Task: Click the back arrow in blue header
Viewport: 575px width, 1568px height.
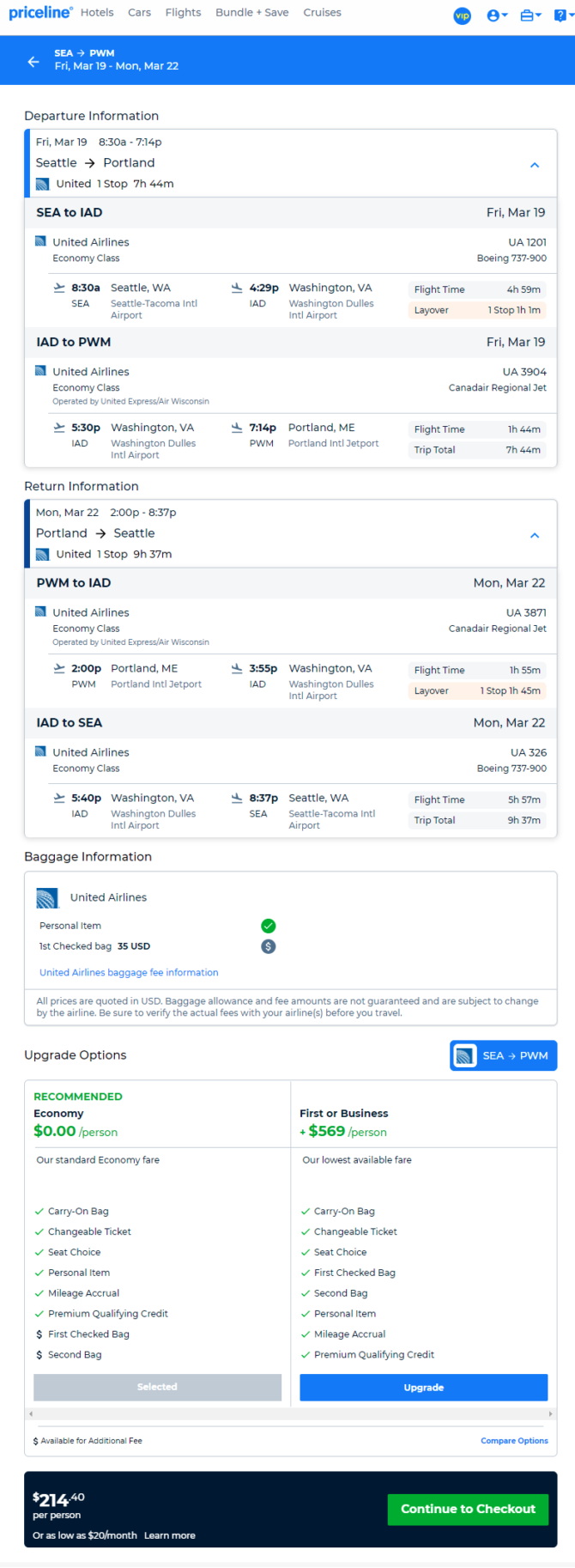Action: [x=33, y=61]
